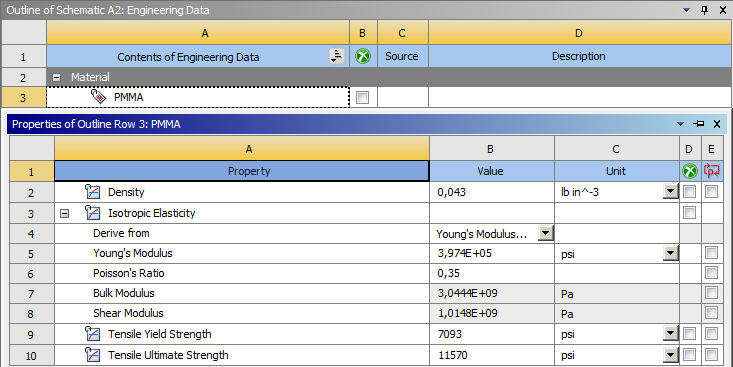
Task: Click the red parameterize icon in column E header
Action: [x=711, y=171]
